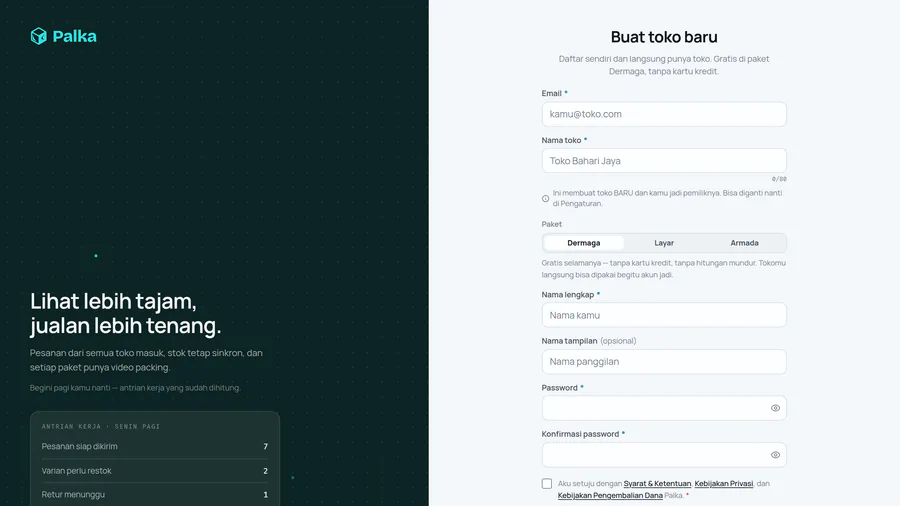
Task: Tick the Aku setuju agreement checkbox
Action: [546, 484]
